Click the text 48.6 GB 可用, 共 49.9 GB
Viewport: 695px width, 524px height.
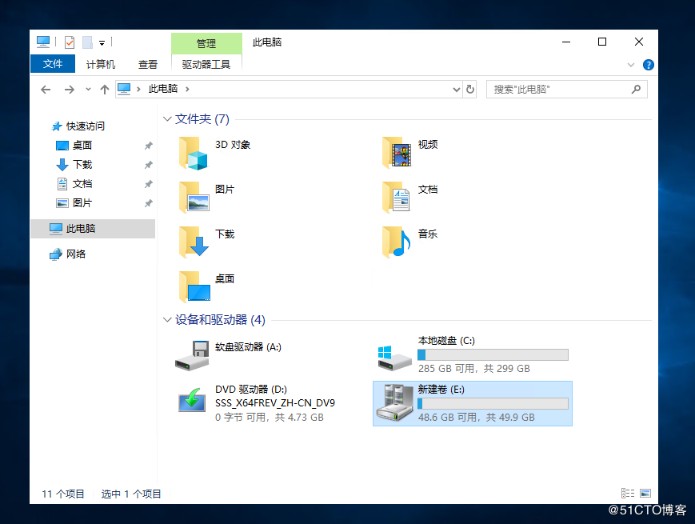(x=476, y=418)
